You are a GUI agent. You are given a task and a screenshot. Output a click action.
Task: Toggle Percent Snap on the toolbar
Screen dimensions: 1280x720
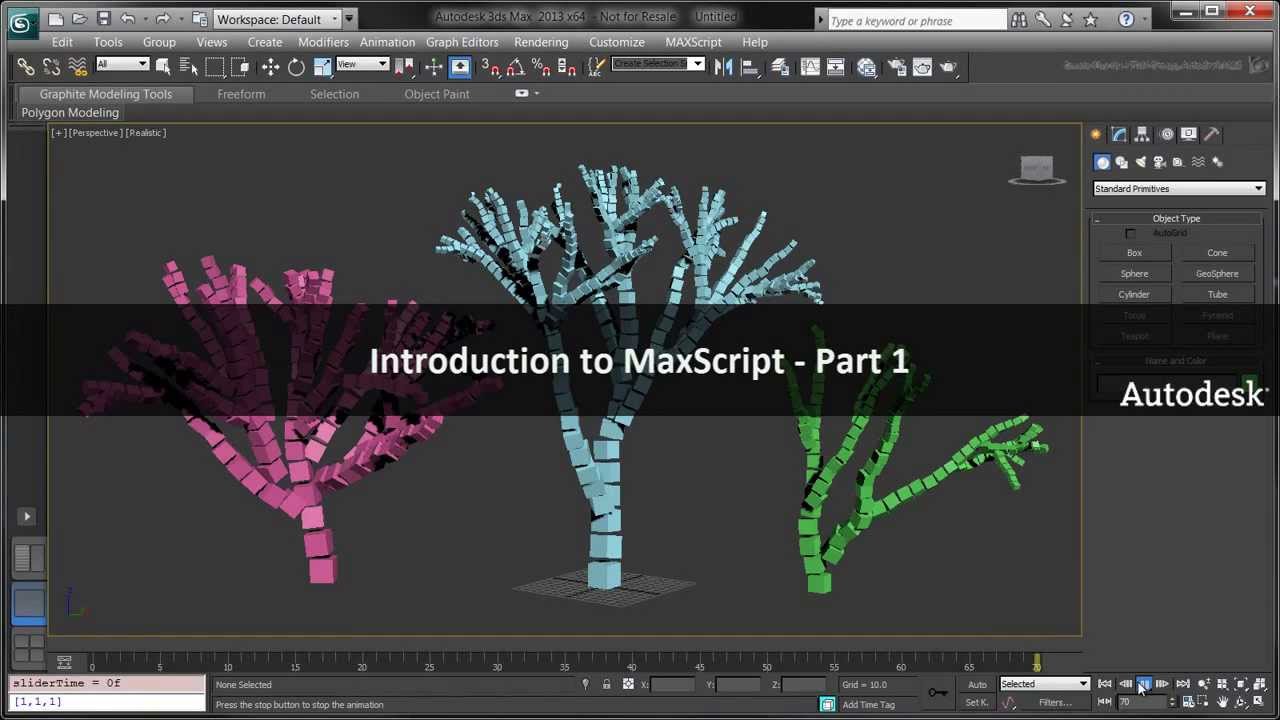click(x=541, y=67)
